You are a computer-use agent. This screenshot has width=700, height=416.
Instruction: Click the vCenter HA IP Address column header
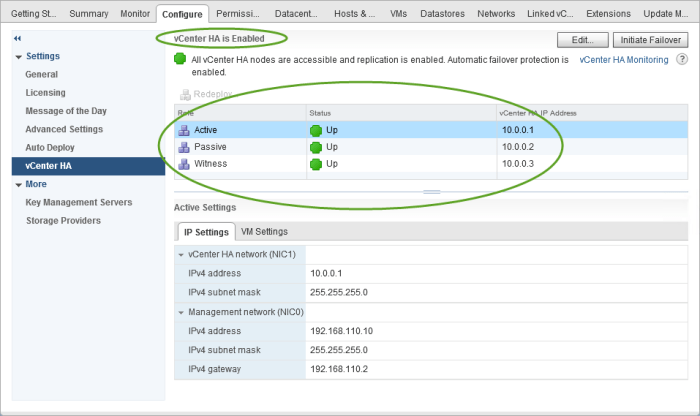pos(592,113)
